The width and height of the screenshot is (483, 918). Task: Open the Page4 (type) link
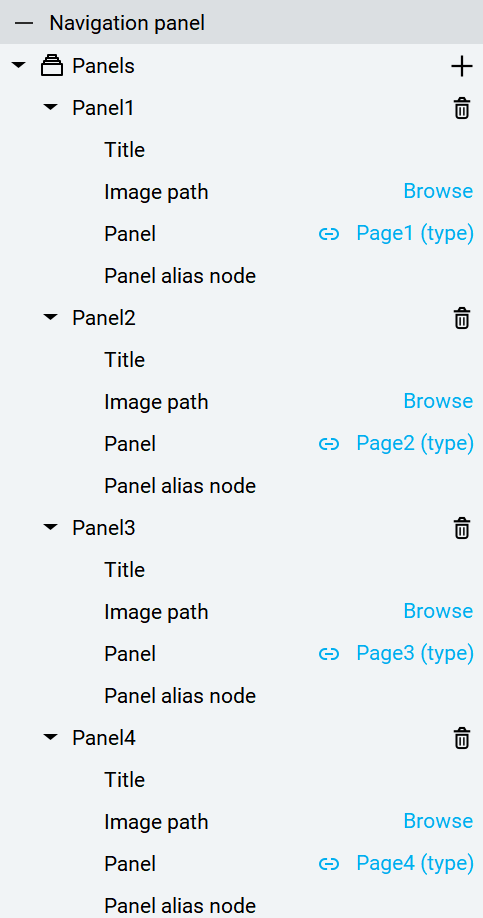[415, 864]
